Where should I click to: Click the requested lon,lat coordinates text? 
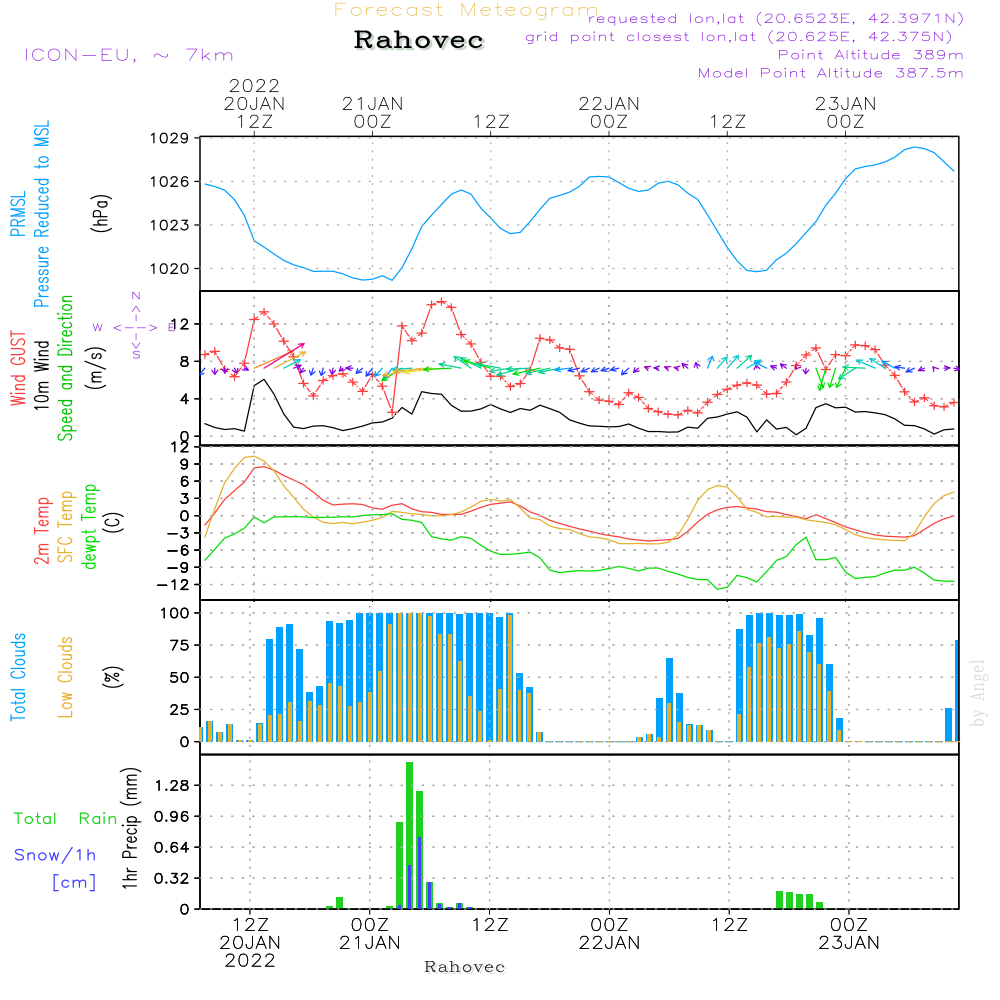pos(775,18)
